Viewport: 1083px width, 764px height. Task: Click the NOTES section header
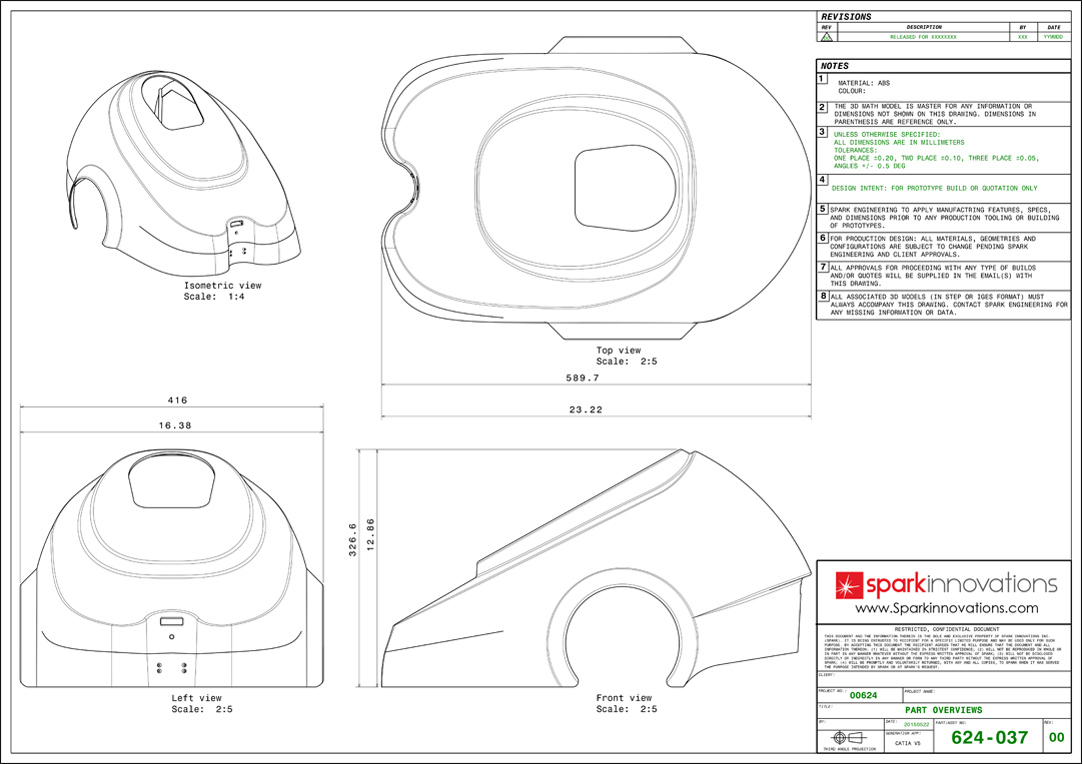coord(835,66)
